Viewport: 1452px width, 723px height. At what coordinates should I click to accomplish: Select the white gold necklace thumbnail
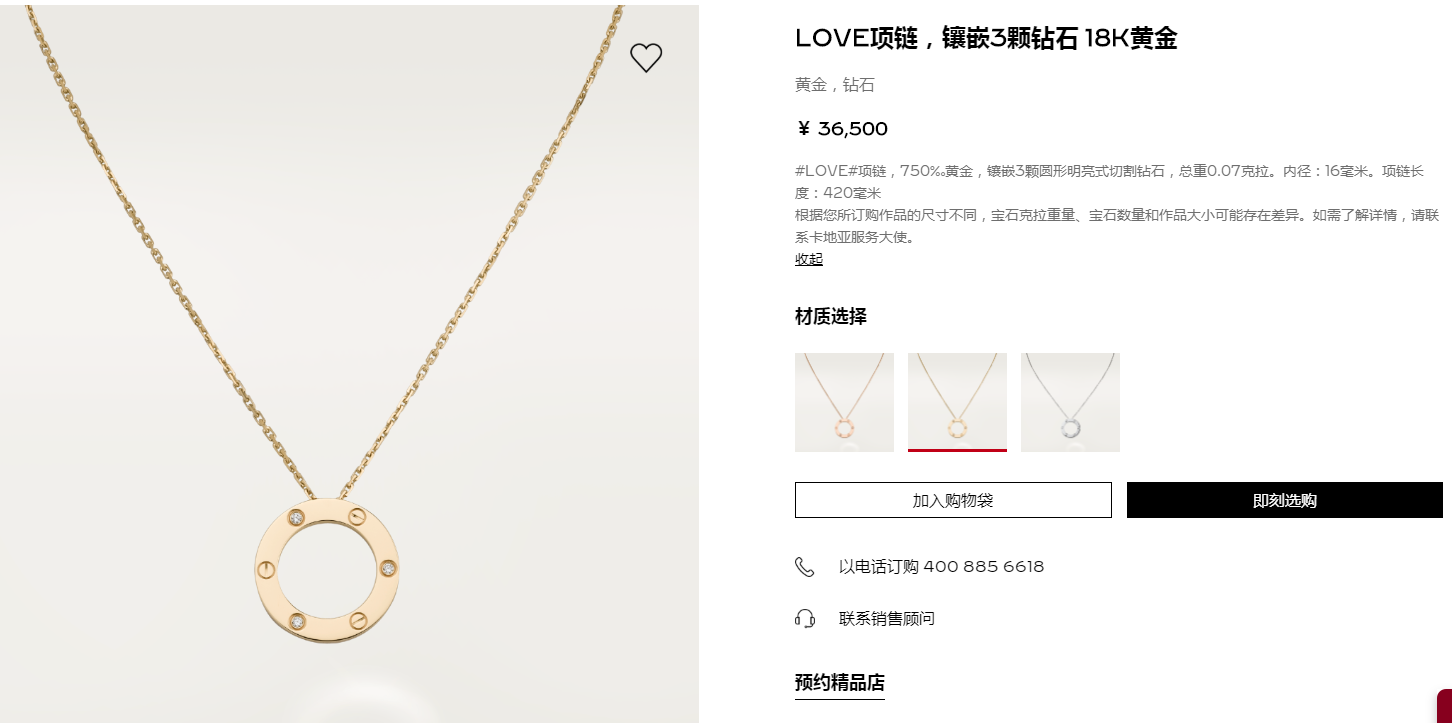1070,402
